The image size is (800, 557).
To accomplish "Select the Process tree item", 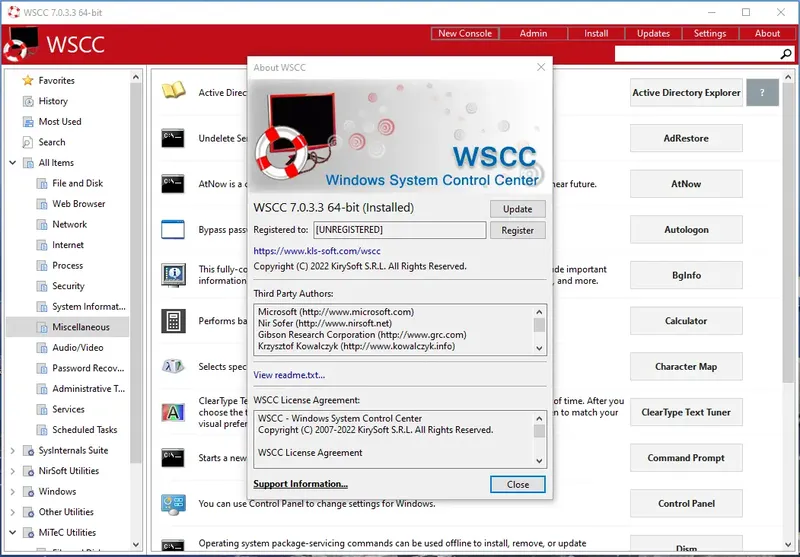I will (x=67, y=266).
